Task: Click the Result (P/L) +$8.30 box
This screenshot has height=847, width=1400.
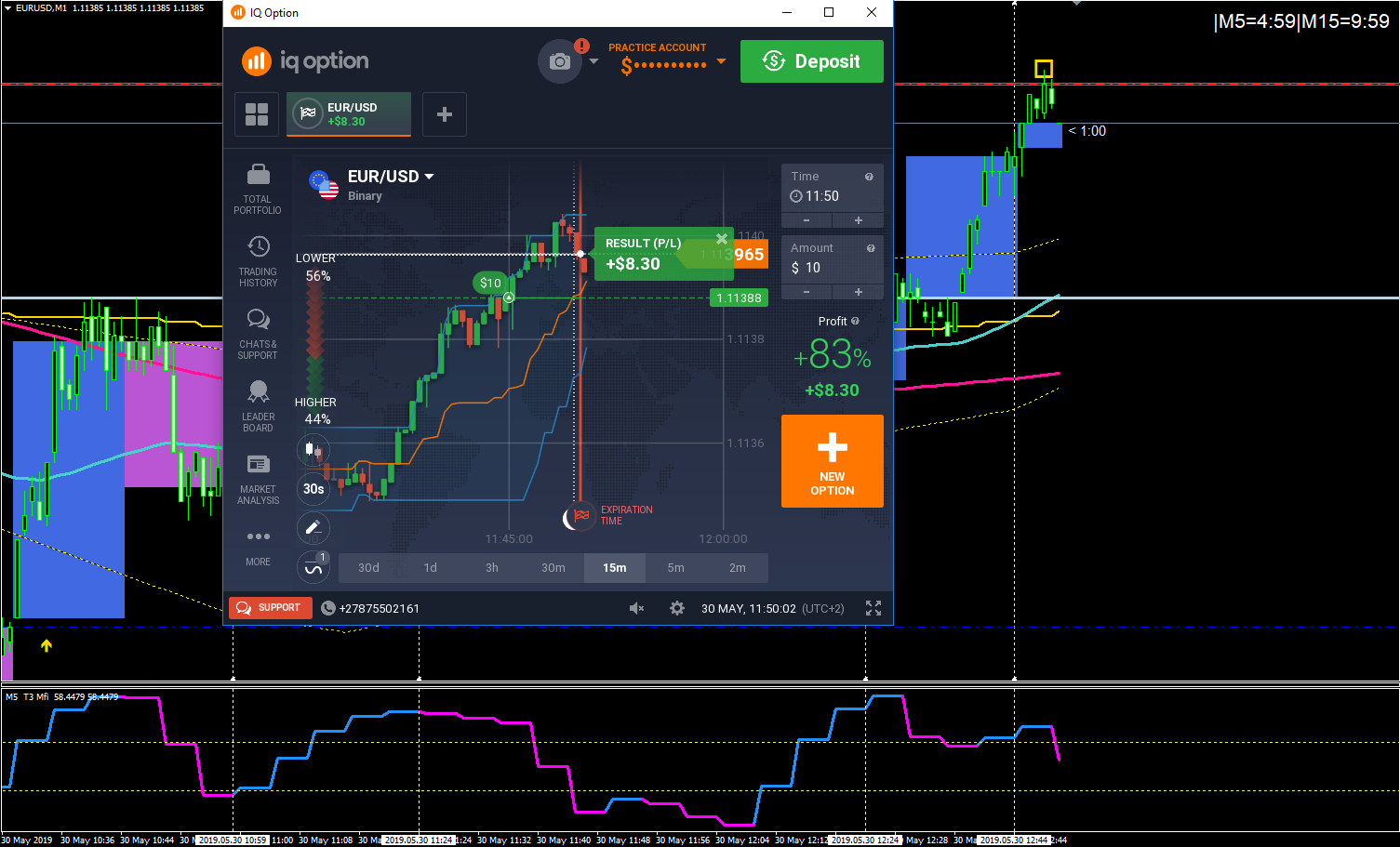Action: point(664,254)
